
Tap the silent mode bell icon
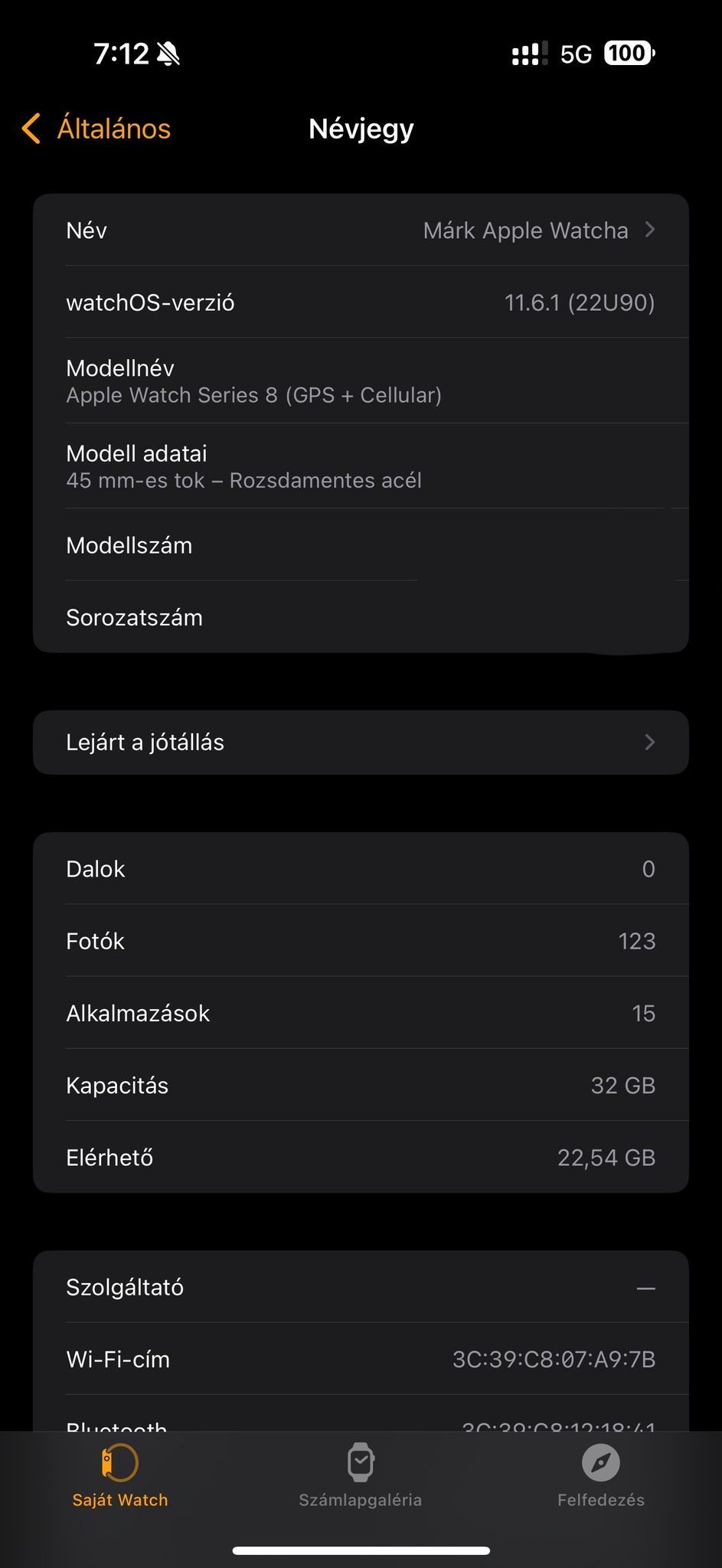168,54
